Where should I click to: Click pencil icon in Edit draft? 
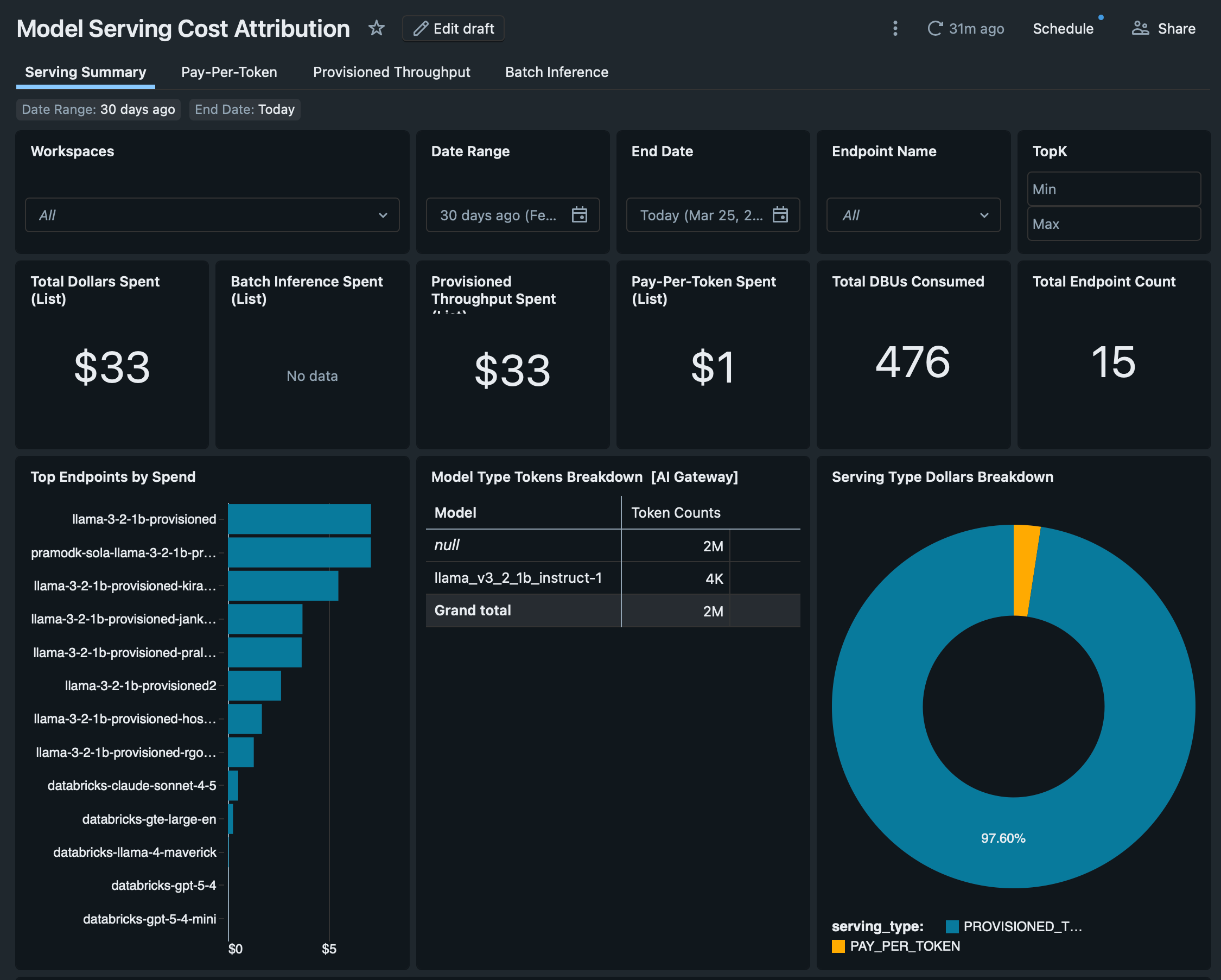(x=420, y=28)
